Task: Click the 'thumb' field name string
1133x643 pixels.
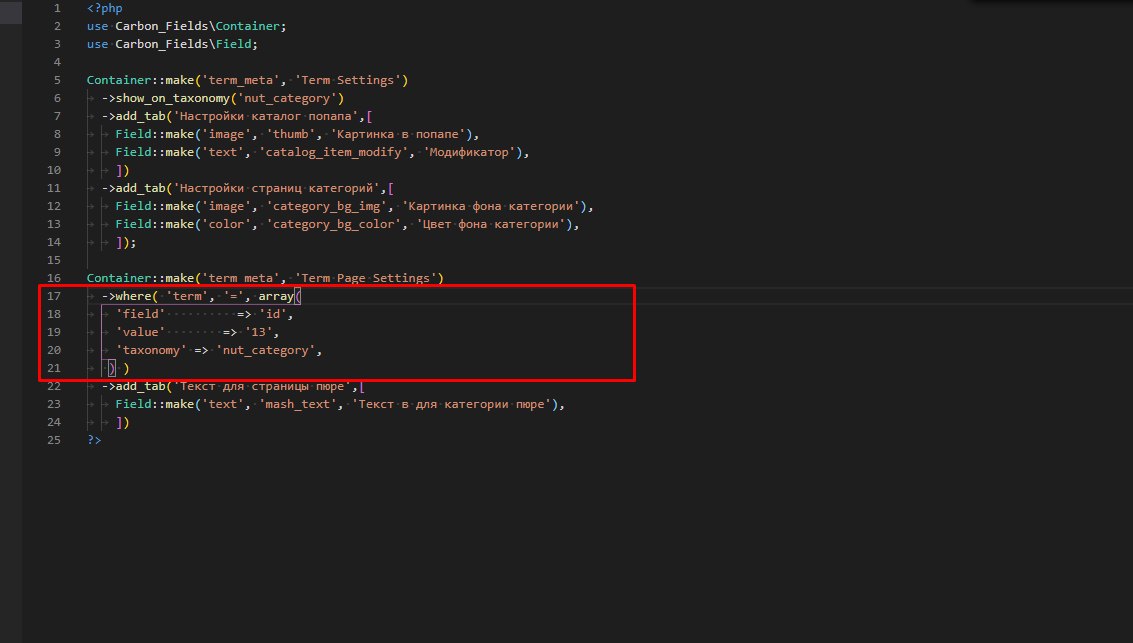Action: (290, 134)
